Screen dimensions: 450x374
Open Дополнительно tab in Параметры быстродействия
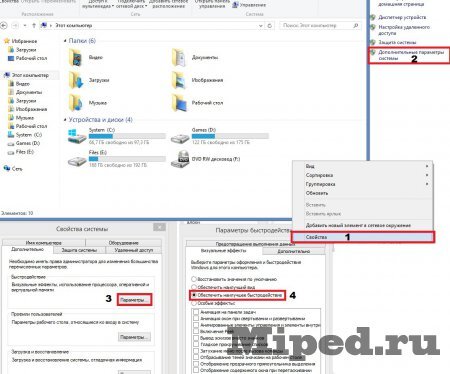(294, 251)
